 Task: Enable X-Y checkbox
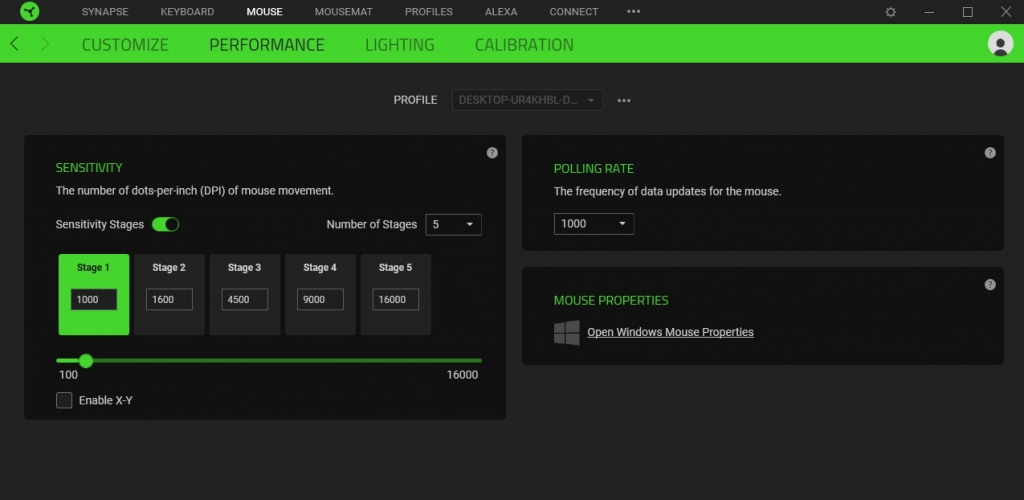pos(64,400)
